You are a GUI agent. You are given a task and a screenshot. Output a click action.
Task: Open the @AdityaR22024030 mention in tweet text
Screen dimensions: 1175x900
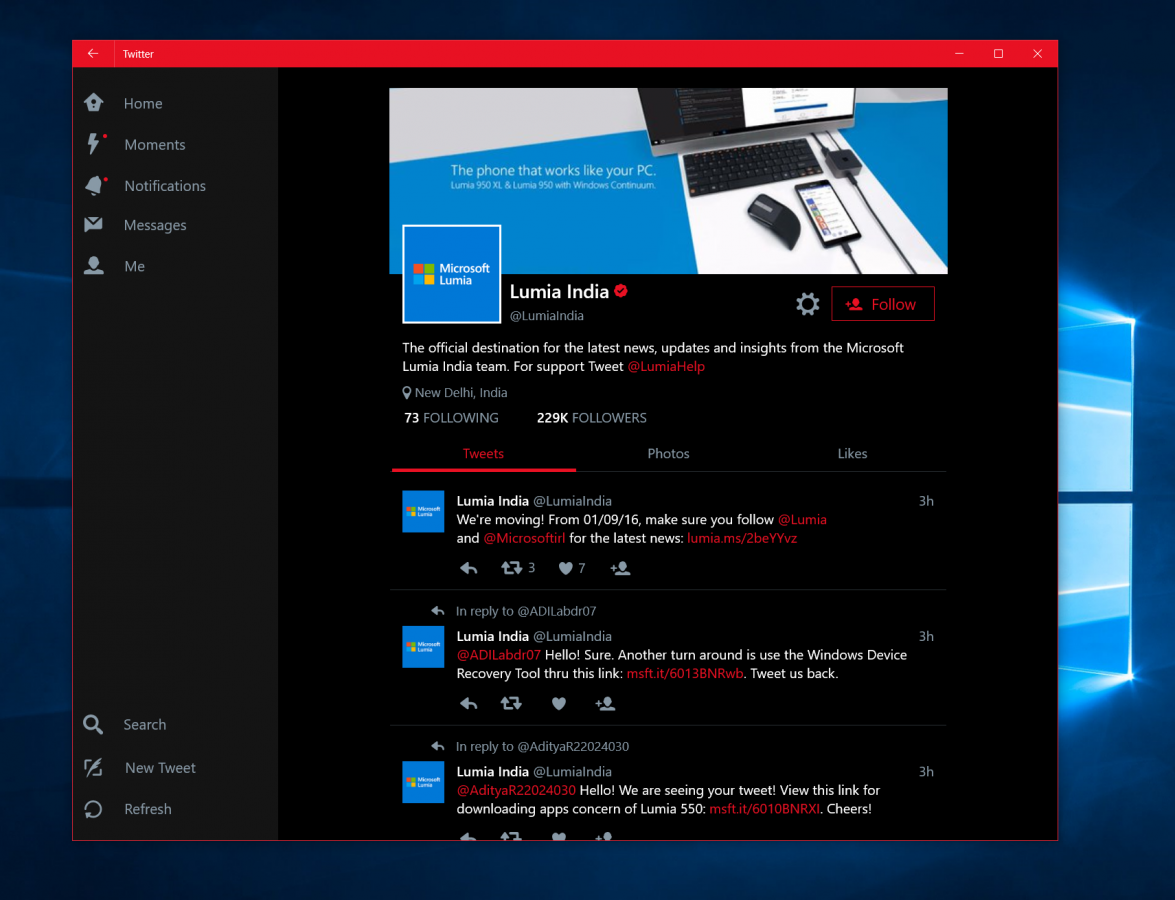tap(516, 790)
